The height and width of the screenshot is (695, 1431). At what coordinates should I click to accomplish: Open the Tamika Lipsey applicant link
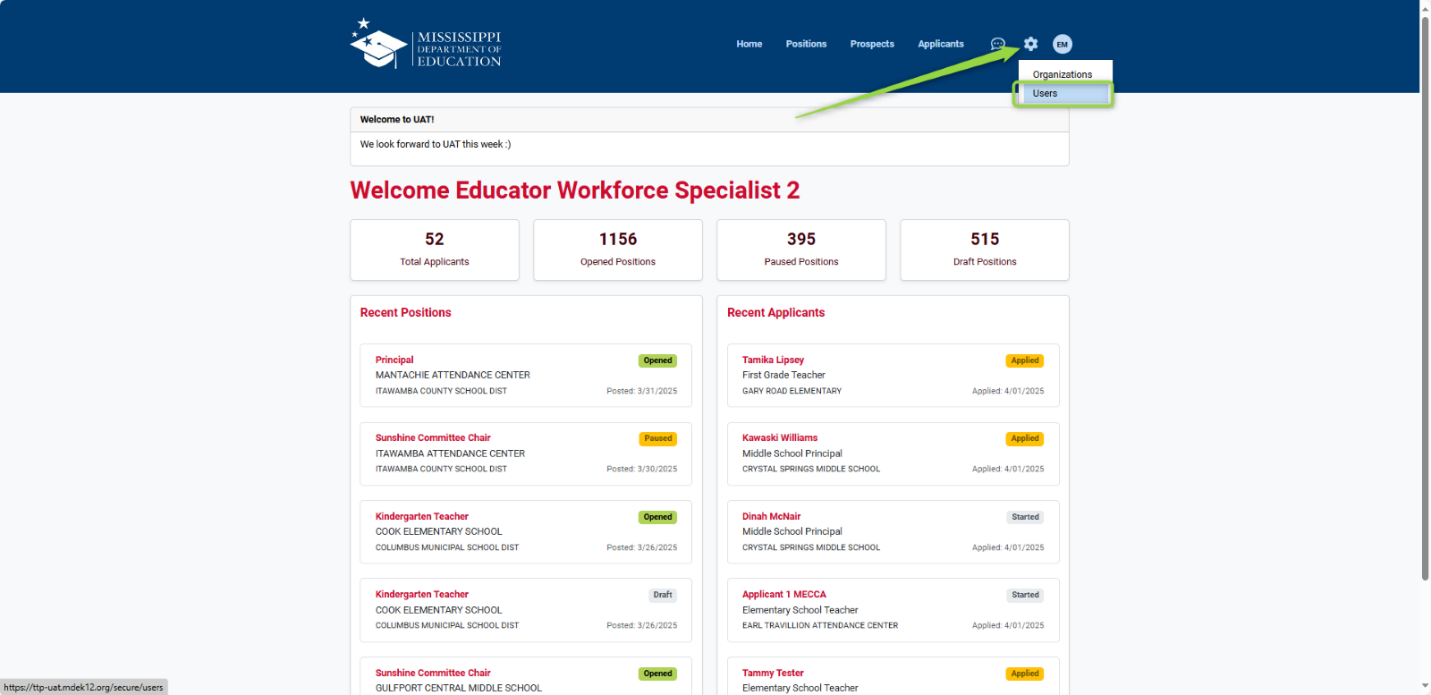[773, 360]
